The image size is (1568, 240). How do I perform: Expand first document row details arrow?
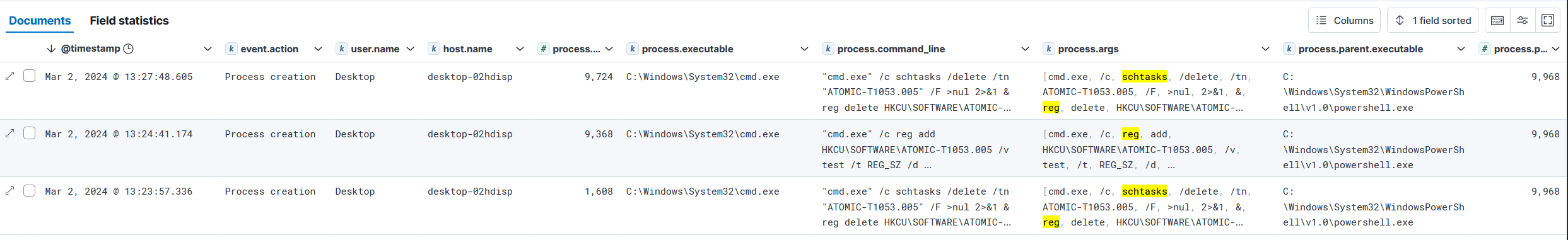(10, 76)
